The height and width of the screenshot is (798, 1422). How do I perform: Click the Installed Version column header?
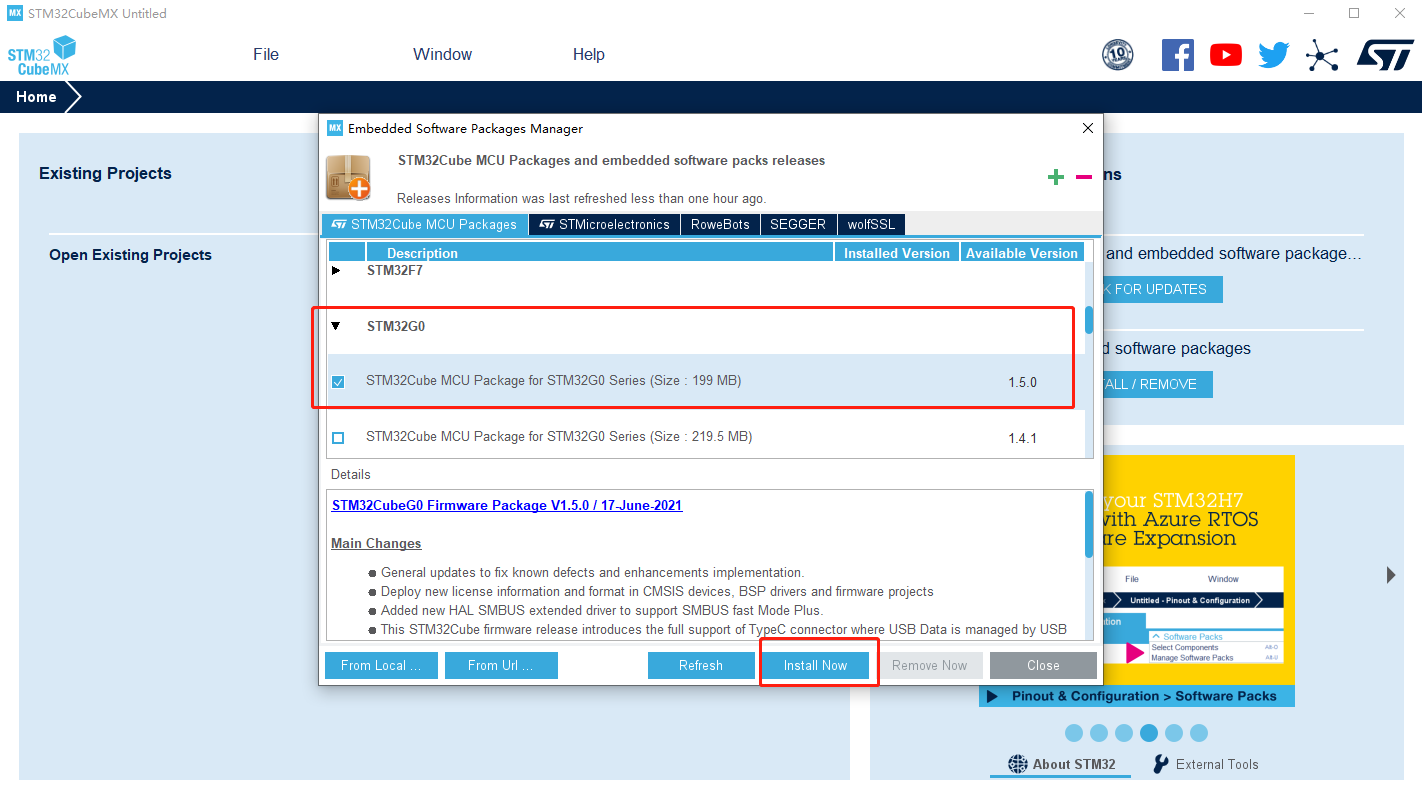[x=897, y=253]
